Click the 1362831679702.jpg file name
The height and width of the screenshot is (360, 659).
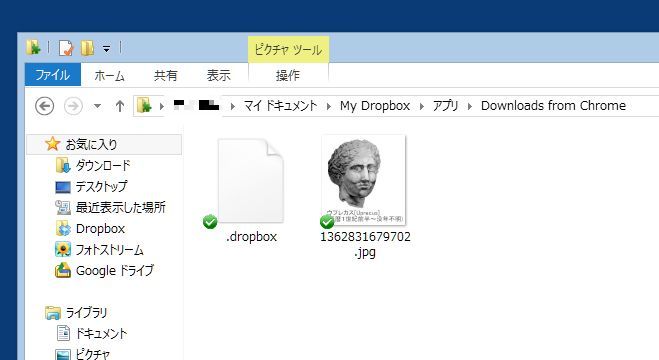tap(365, 244)
